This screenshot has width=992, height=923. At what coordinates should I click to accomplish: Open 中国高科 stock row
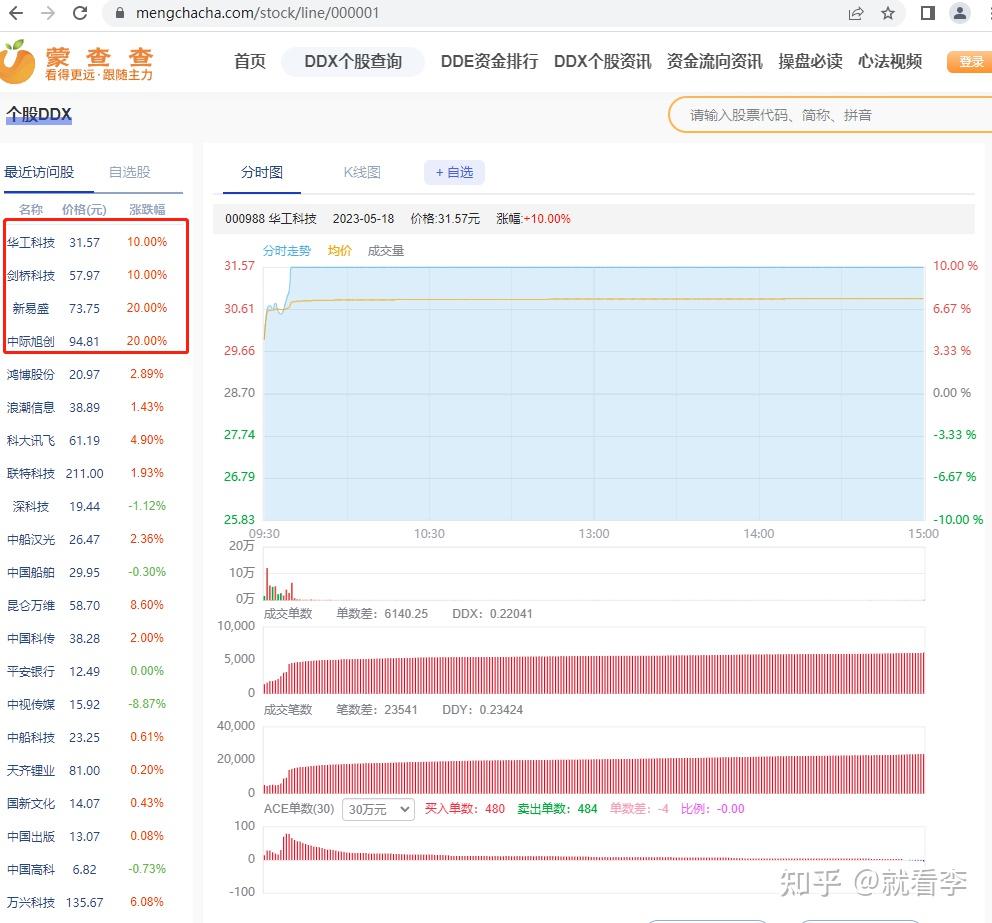pyautogui.click(x=87, y=869)
